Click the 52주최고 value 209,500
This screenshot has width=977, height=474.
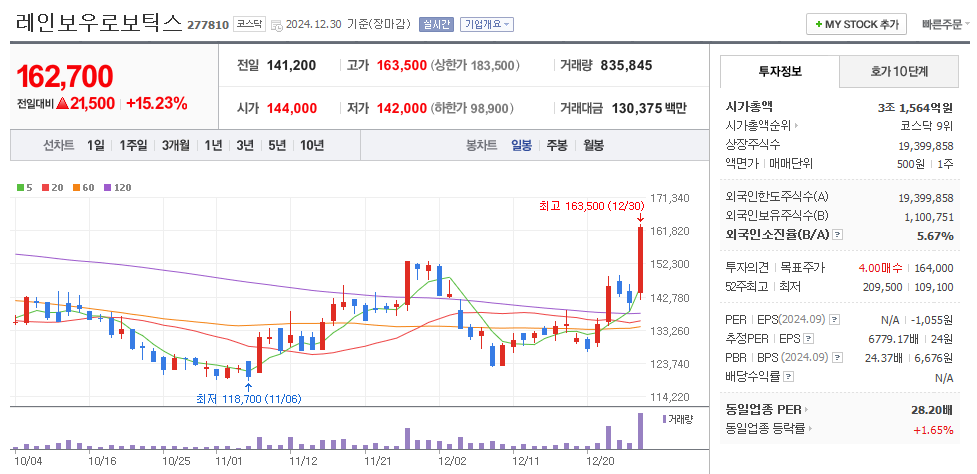tap(882, 287)
